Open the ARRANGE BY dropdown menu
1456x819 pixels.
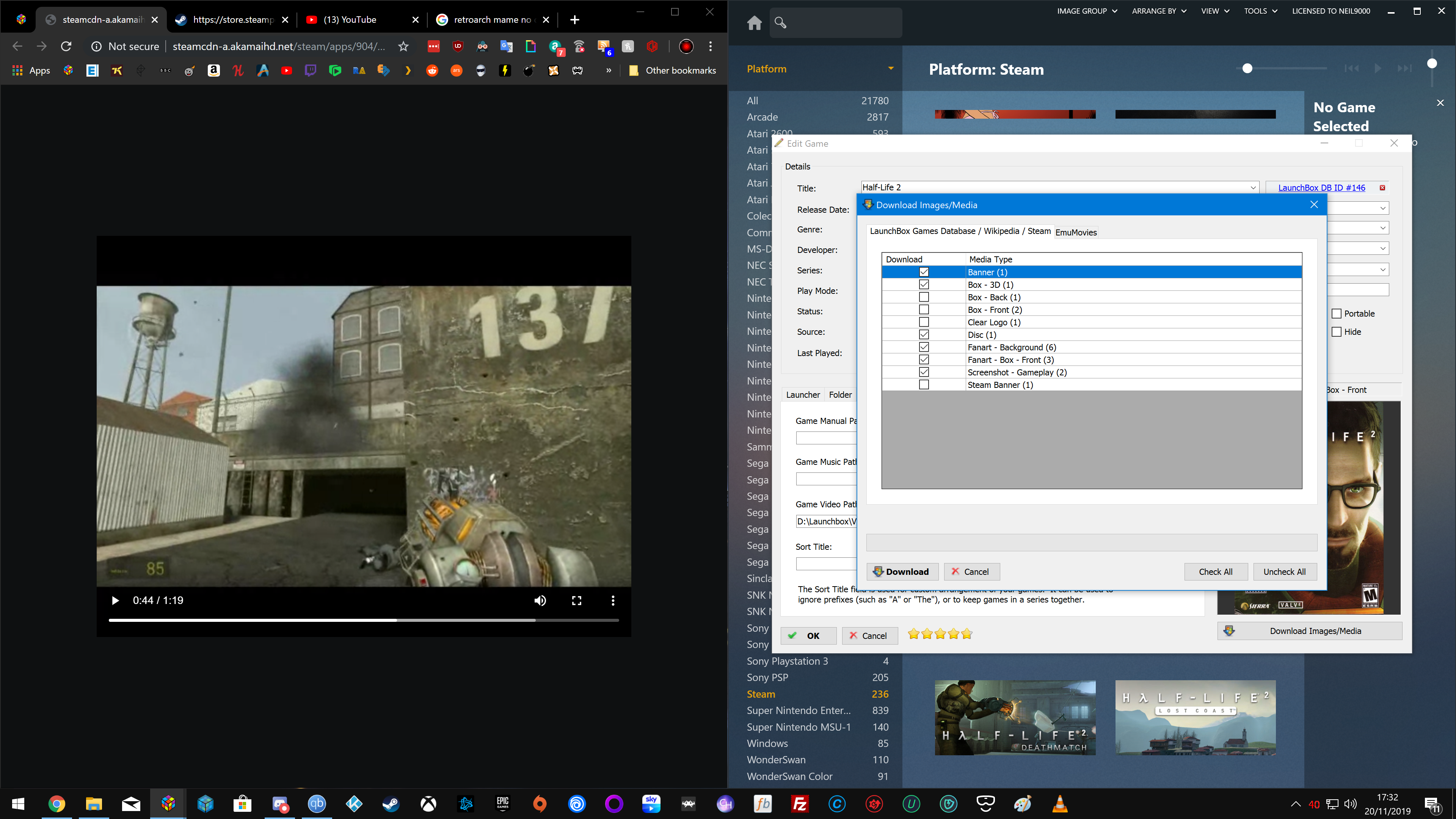tap(1159, 11)
